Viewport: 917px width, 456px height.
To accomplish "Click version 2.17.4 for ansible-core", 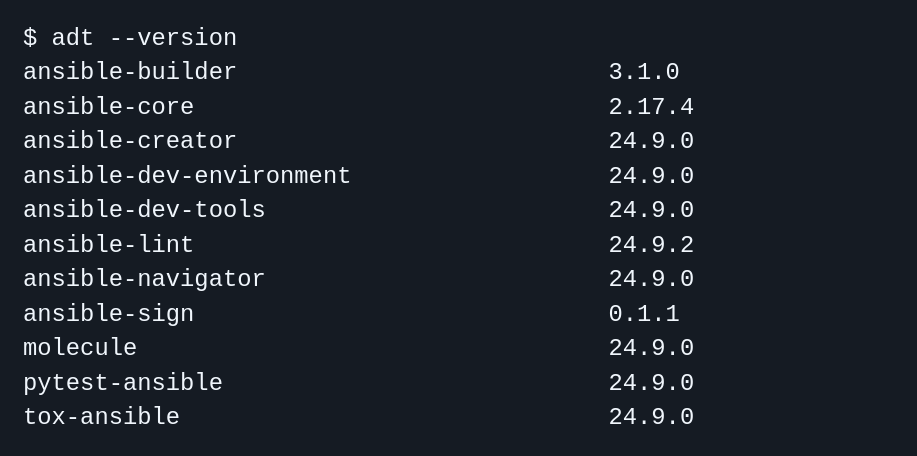I will [651, 107].
